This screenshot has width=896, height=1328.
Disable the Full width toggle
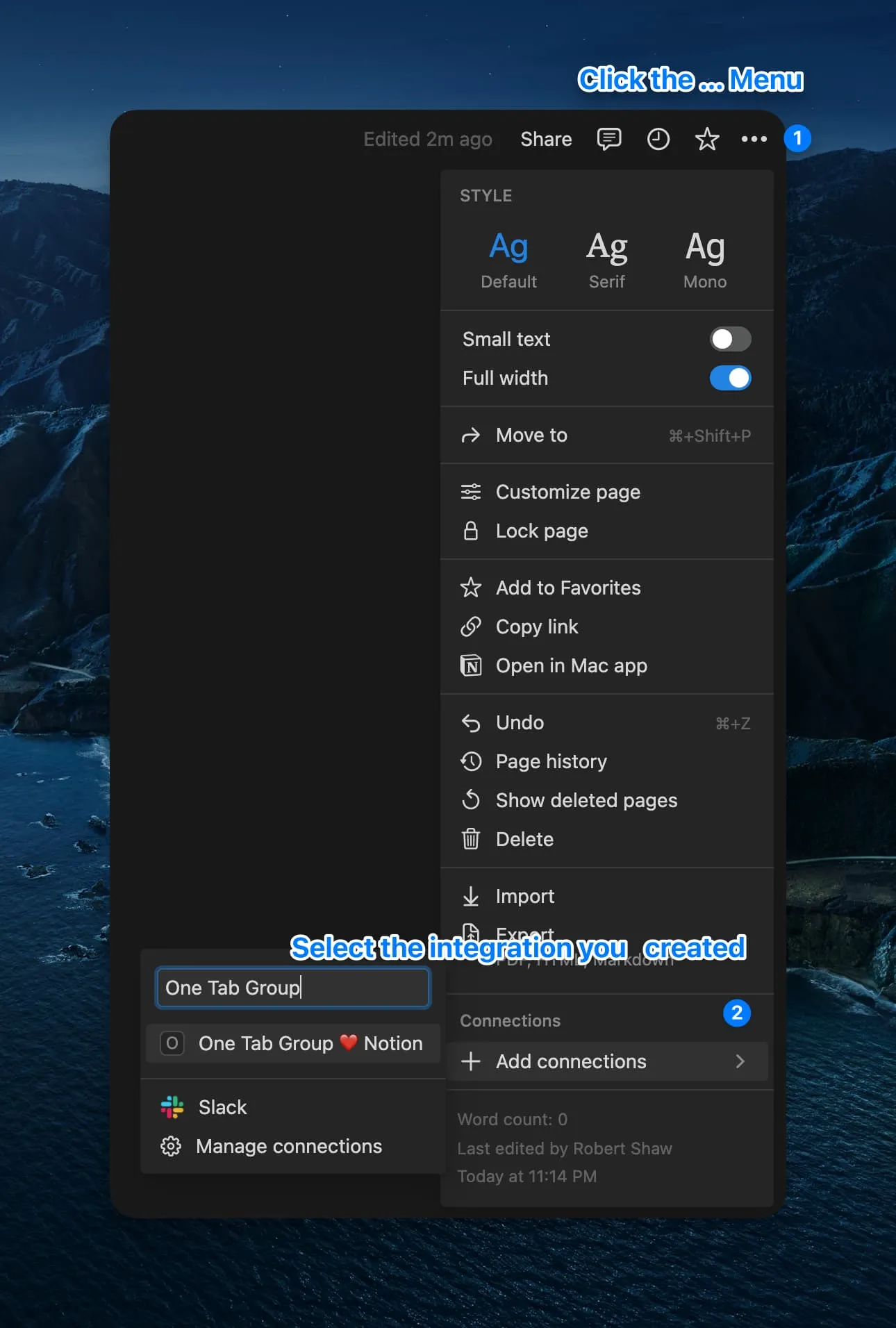pos(729,378)
